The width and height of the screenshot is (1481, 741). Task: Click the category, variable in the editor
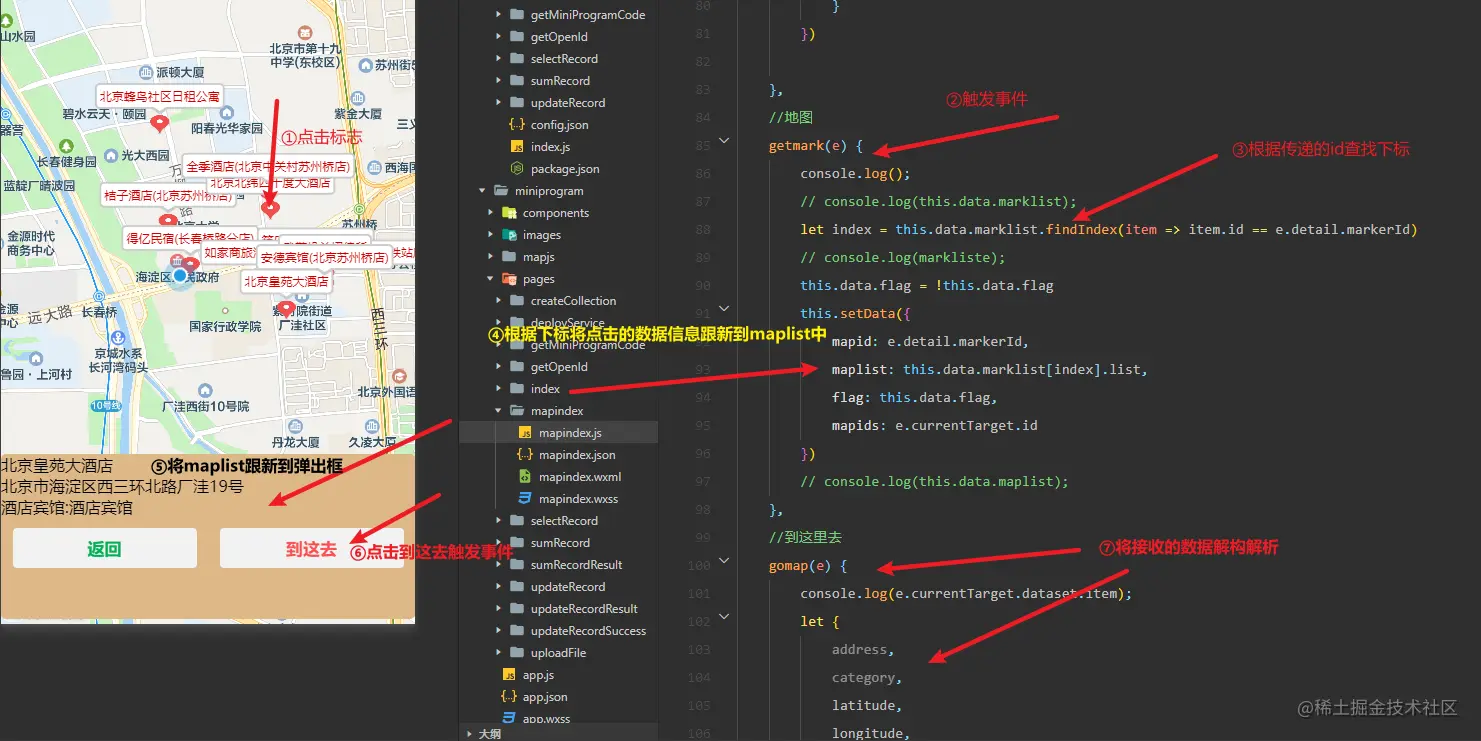click(867, 677)
